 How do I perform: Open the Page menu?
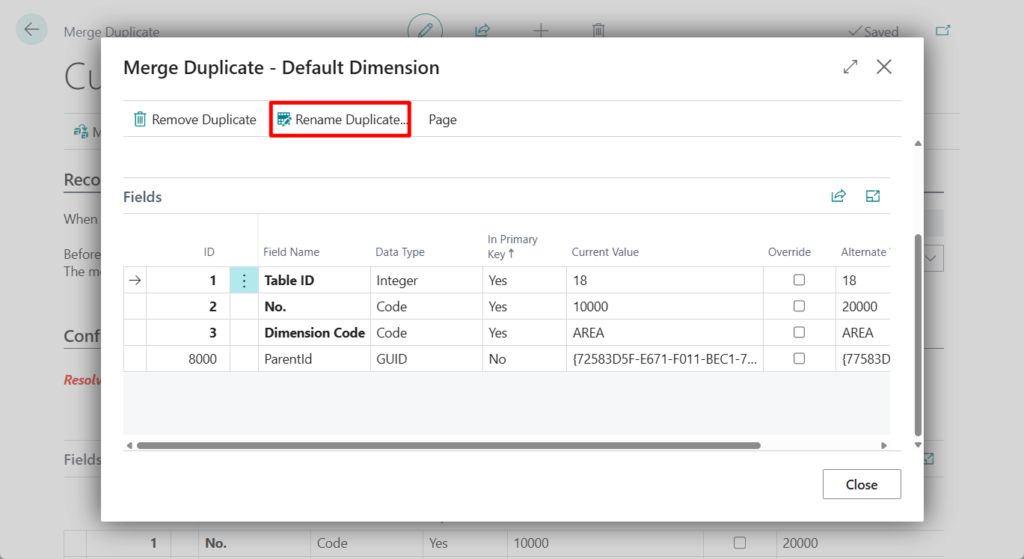[x=442, y=120]
